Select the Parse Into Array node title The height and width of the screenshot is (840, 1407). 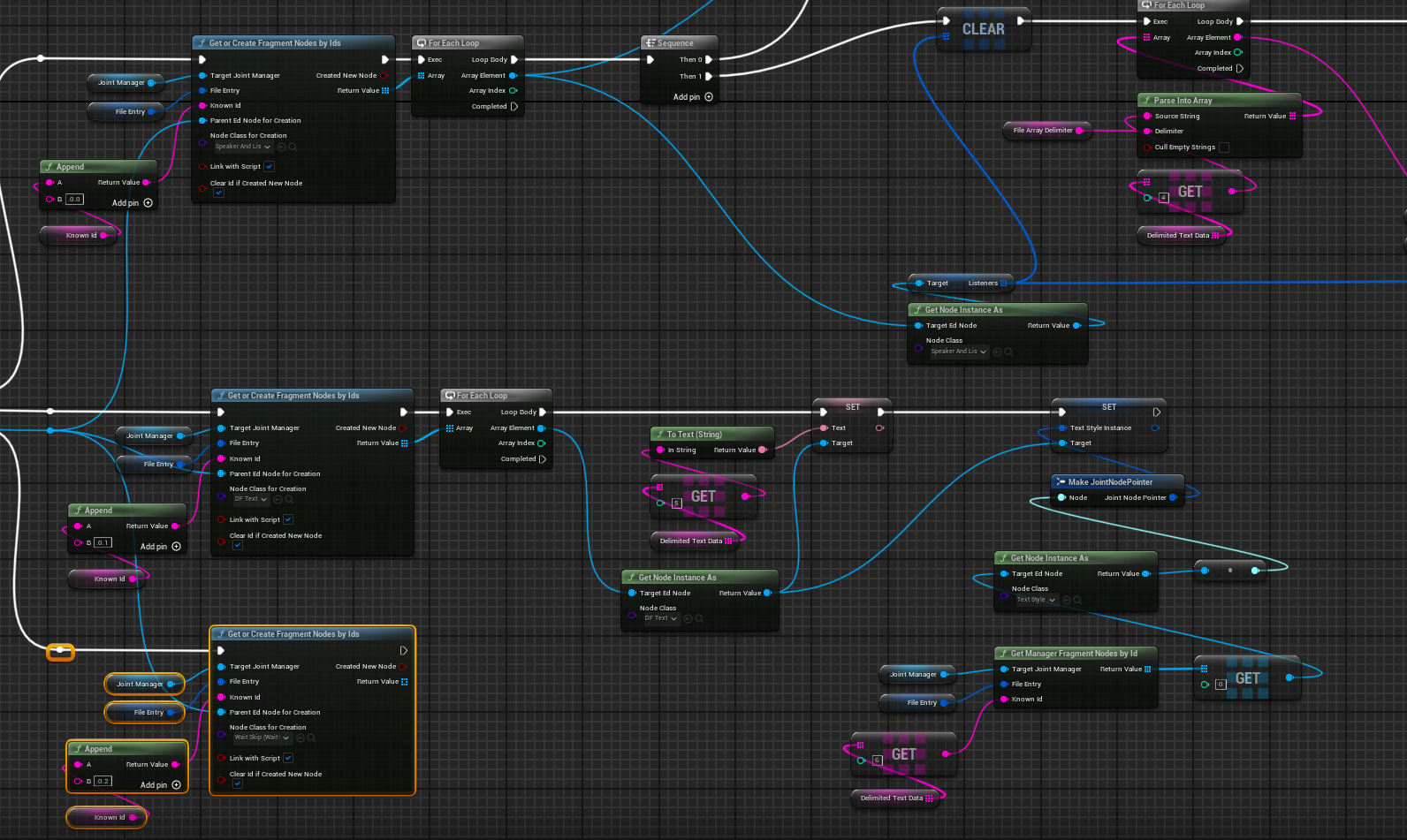[1183, 101]
